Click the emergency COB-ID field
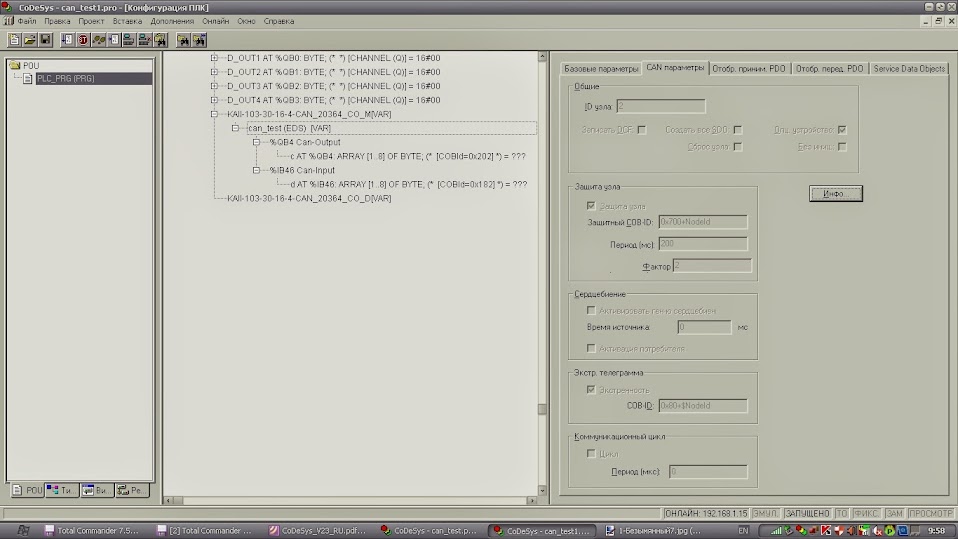Viewport: 958px width, 539px height. [x=703, y=406]
